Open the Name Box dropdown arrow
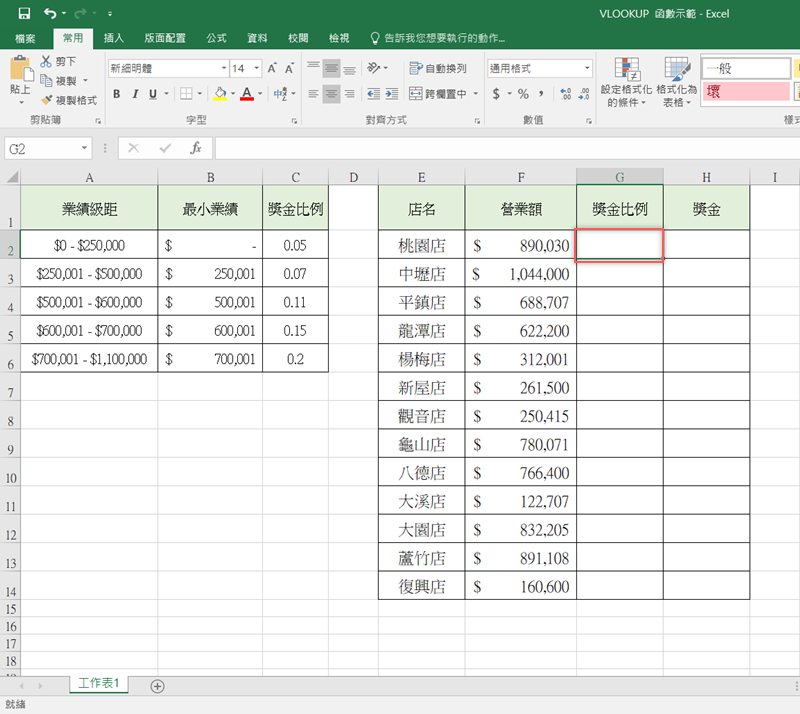800x714 pixels. point(85,148)
